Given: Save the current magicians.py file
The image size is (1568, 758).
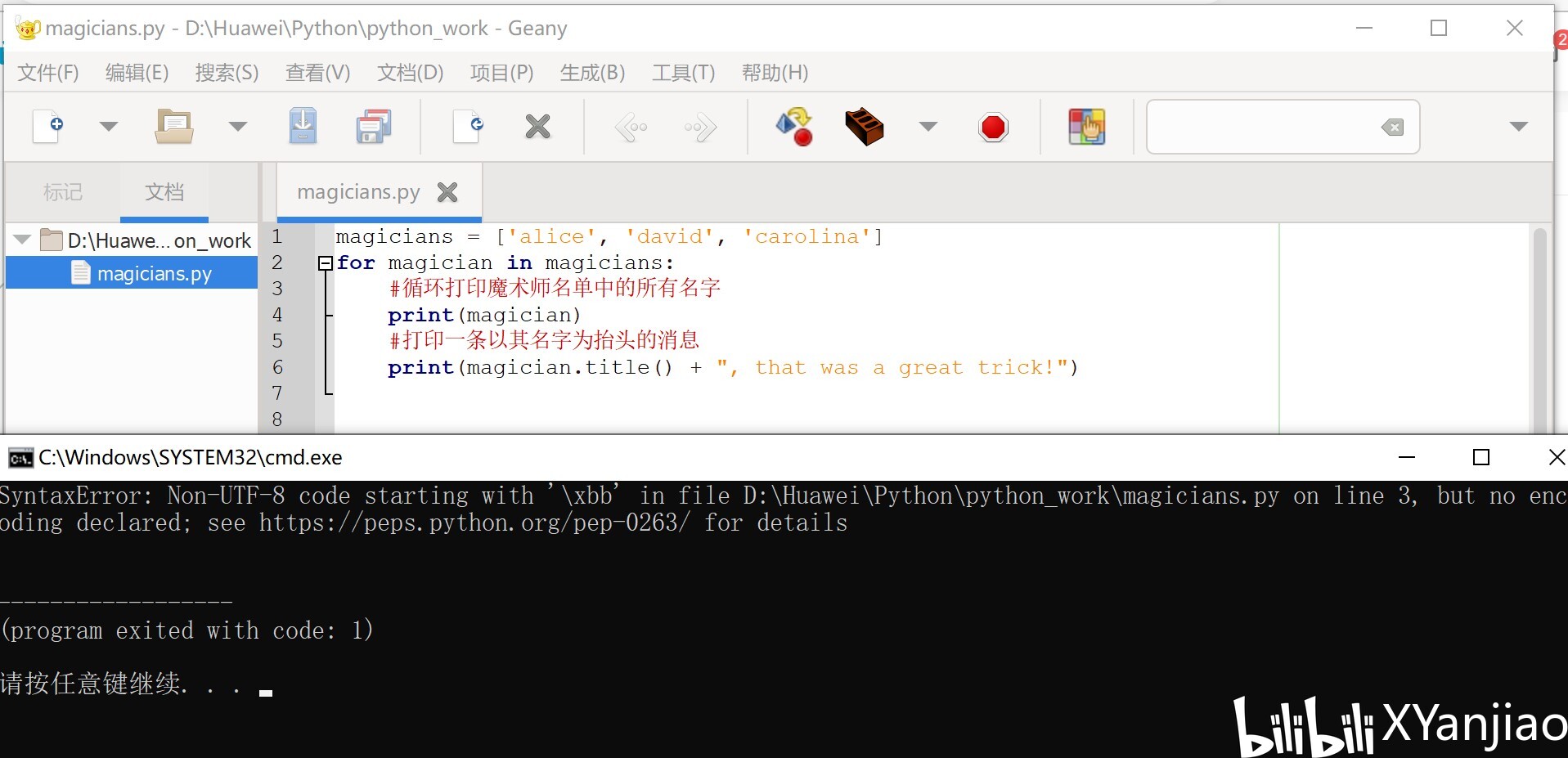Looking at the screenshot, I should click(303, 127).
